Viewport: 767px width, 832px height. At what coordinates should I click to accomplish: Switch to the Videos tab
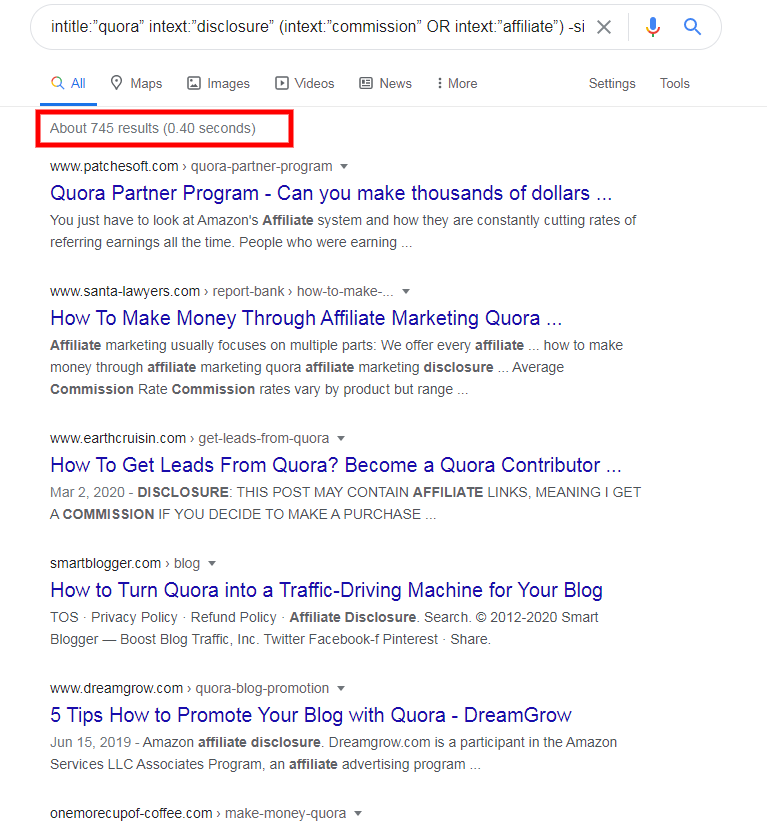coord(304,83)
